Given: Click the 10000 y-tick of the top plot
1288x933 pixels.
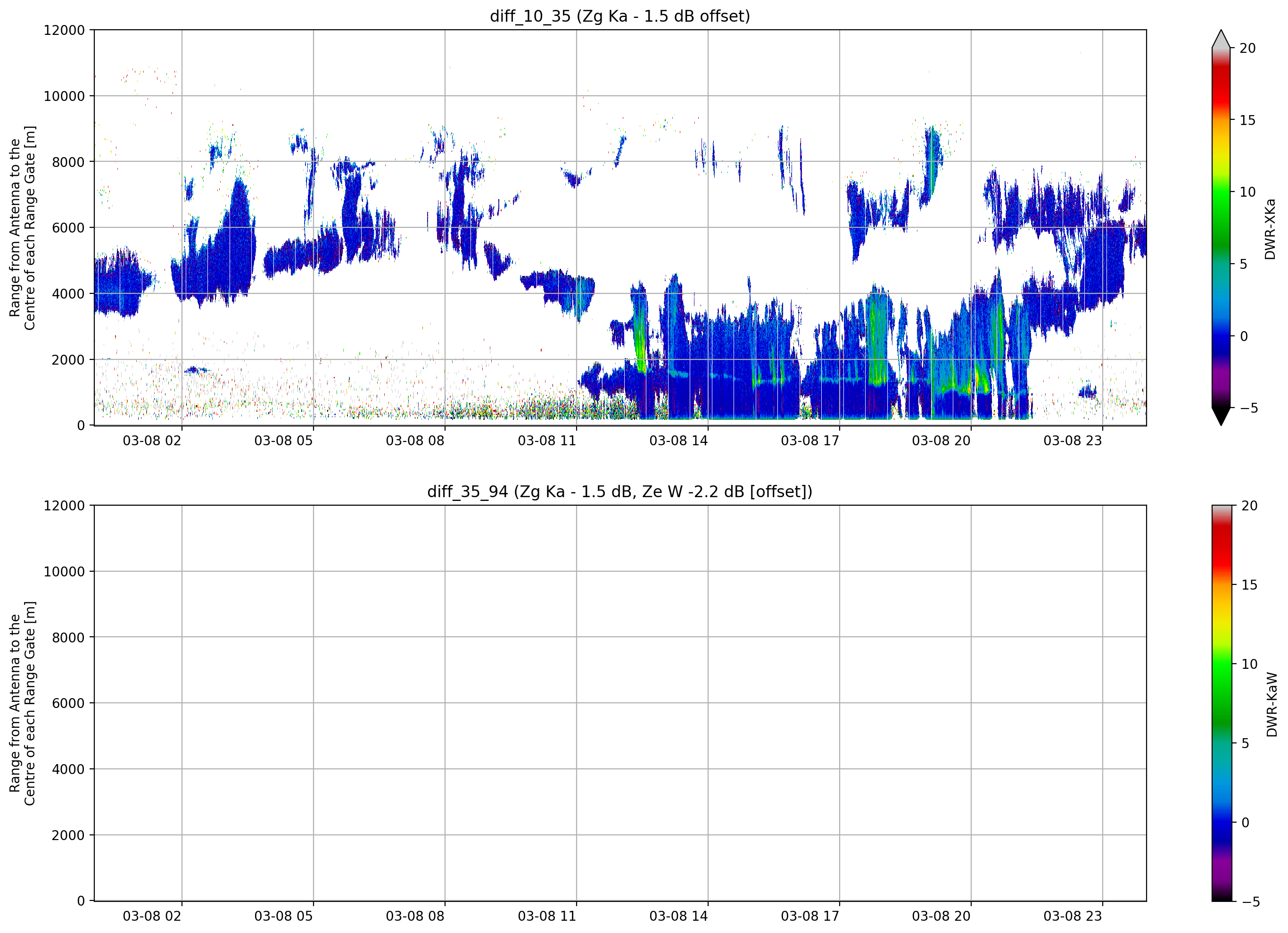Looking at the screenshot, I should click(x=64, y=96).
